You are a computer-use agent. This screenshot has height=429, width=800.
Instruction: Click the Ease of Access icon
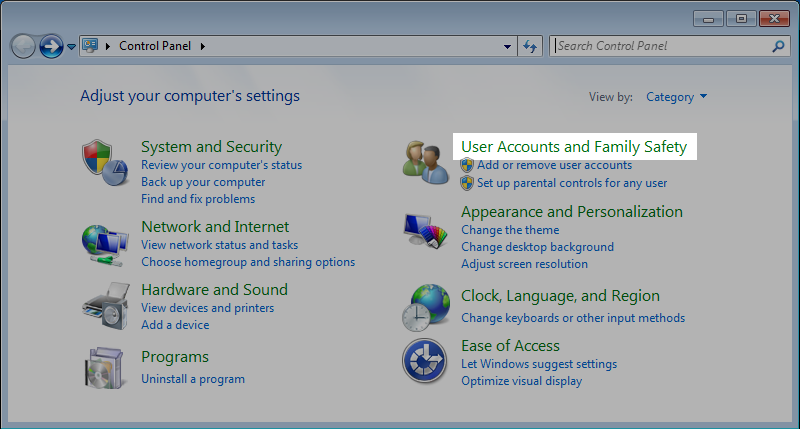point(424,361)
